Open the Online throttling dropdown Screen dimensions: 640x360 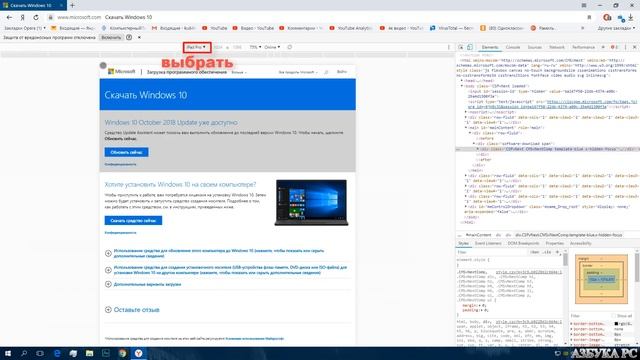click(272, 47)
